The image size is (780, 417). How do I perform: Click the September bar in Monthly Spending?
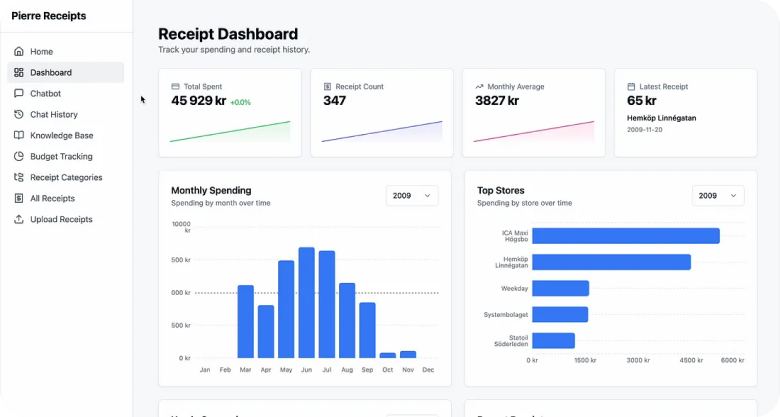coord(367,330)
